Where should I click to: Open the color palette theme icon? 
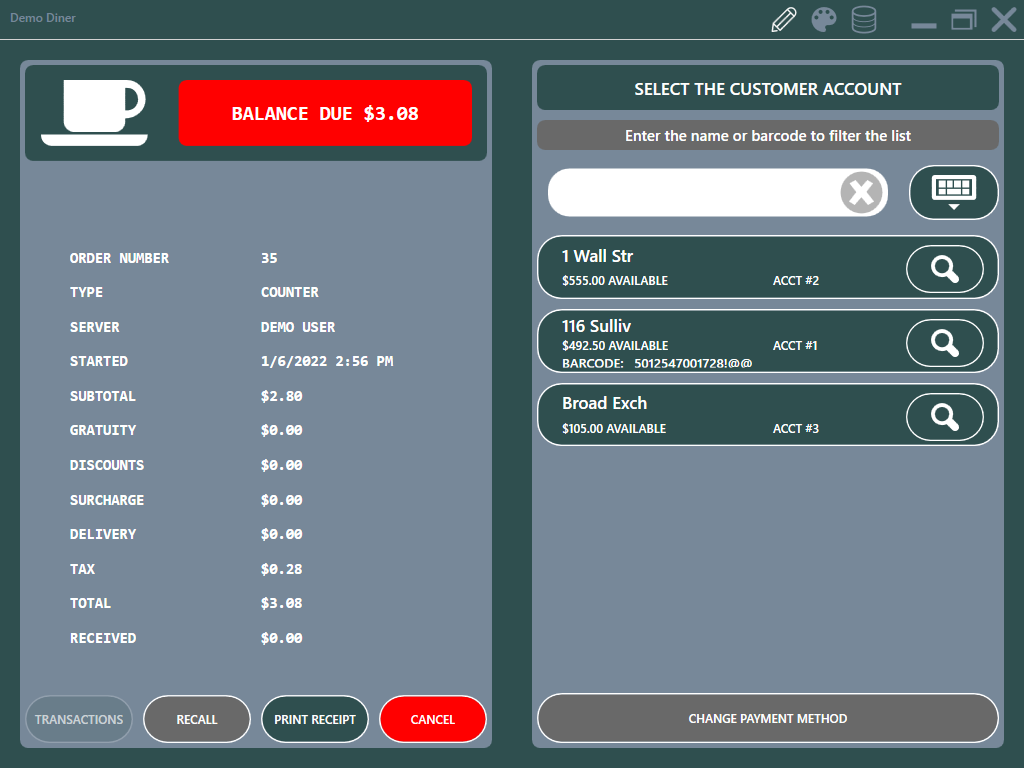pos(824,20)
